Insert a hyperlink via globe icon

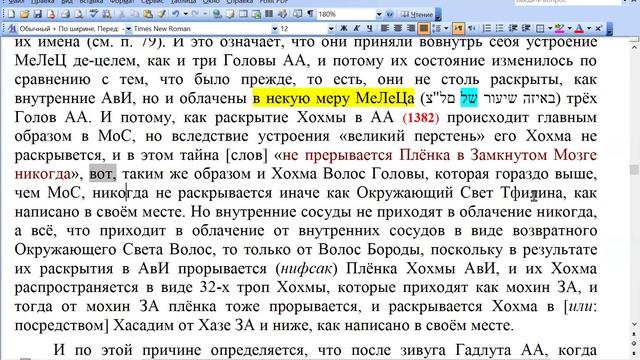click(x=217, y=14)
